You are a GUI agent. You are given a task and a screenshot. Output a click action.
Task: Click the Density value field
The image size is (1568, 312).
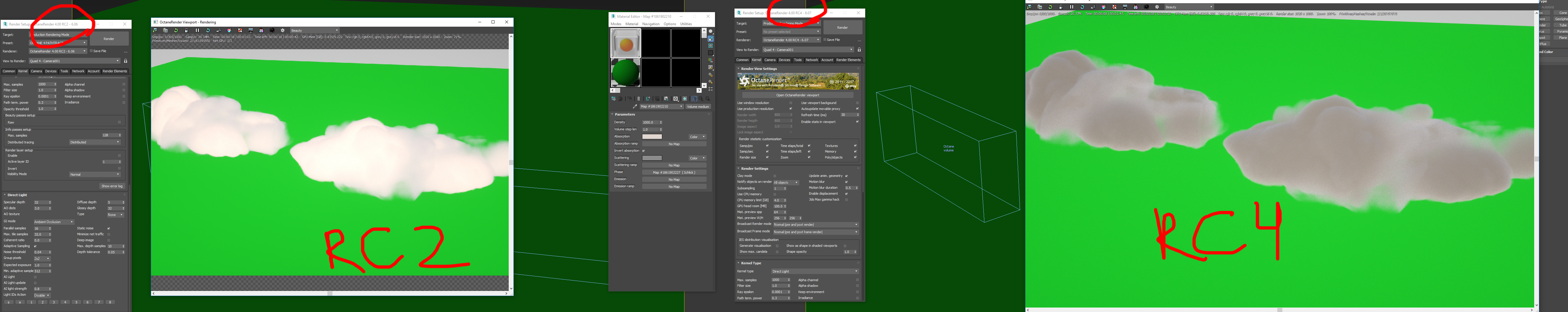(649, 122)
